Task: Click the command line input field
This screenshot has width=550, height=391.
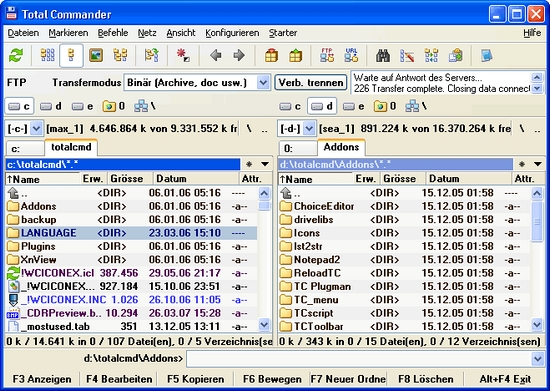Action: tap(358, 359)
